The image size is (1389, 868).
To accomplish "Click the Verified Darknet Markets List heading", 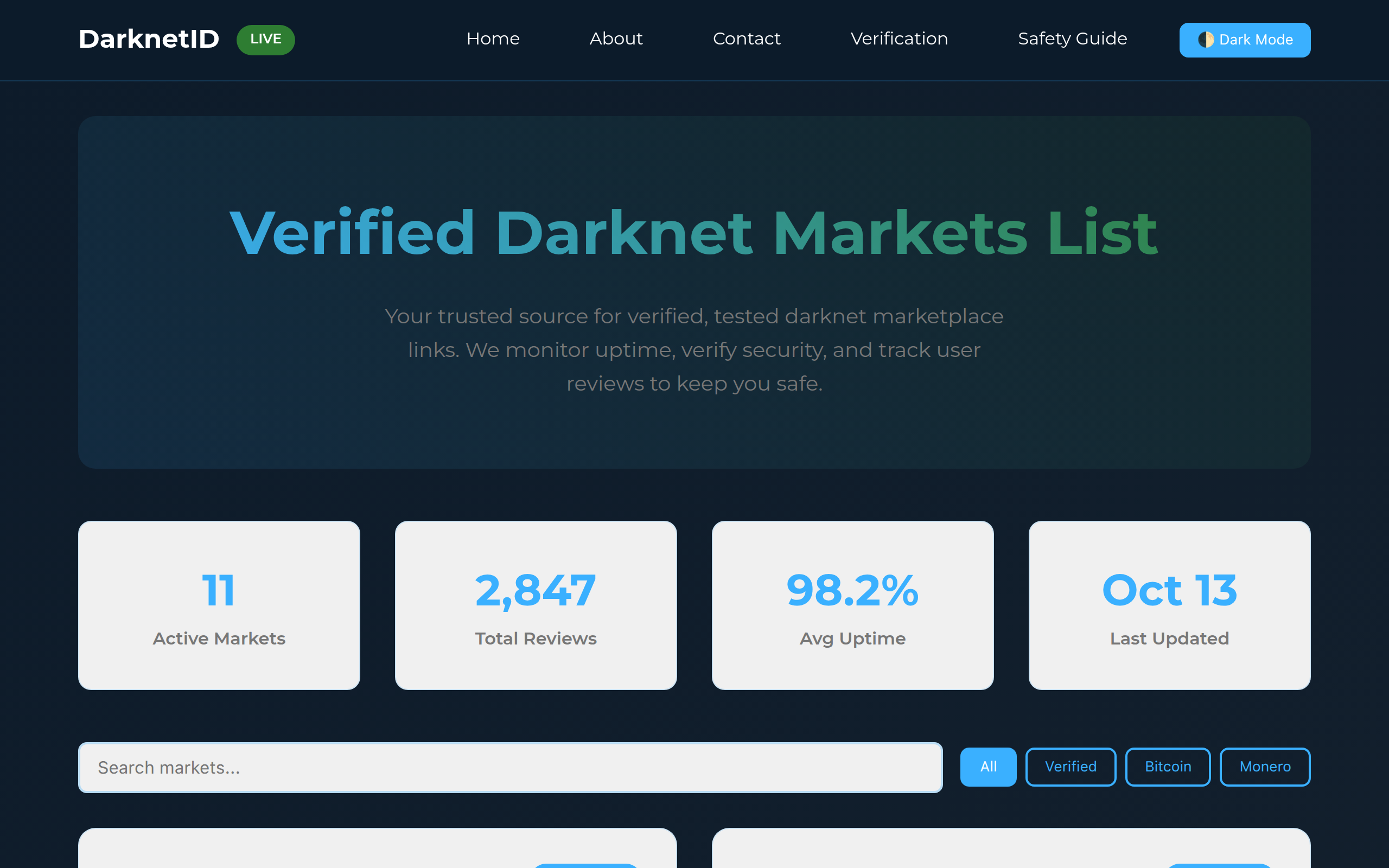I will pyautogui.click(x=693, y=233).
